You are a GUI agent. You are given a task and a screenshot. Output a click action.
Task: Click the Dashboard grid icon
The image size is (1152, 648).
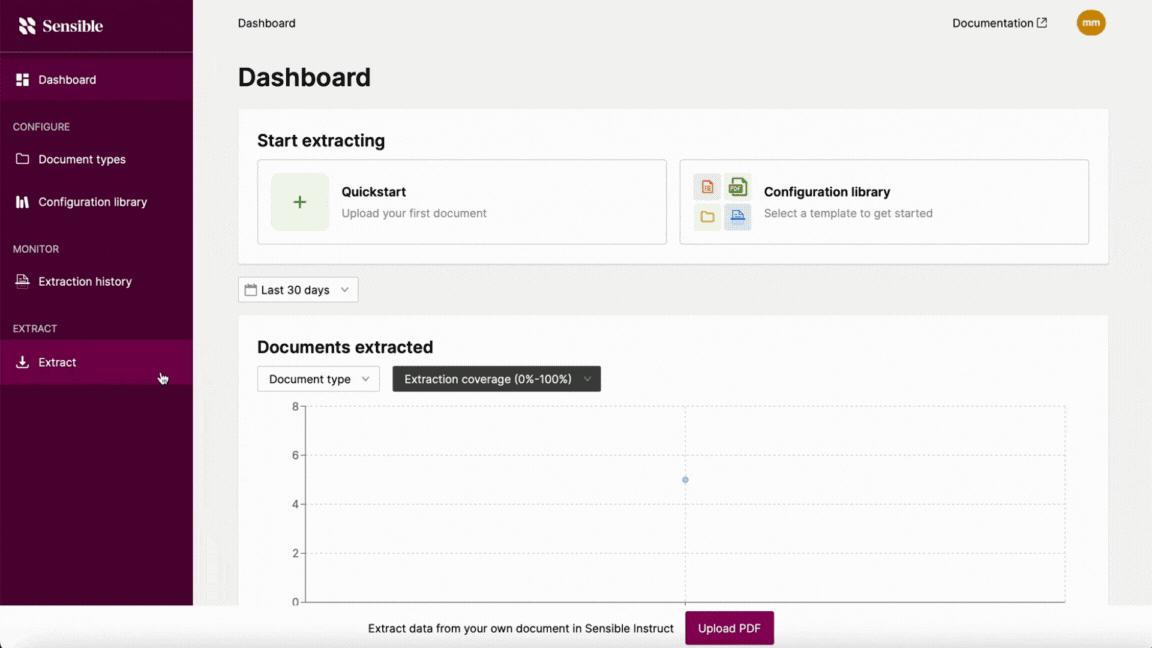[x=23, y=79]
